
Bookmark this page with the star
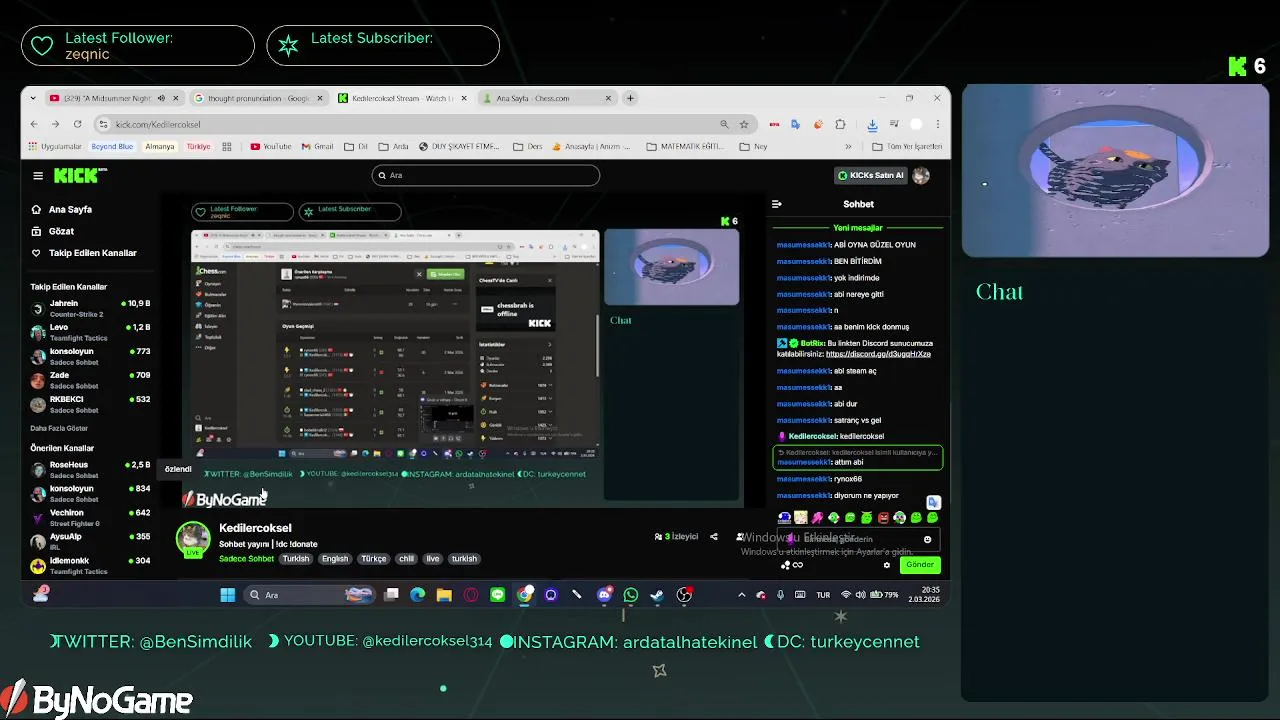coord(744,124)
